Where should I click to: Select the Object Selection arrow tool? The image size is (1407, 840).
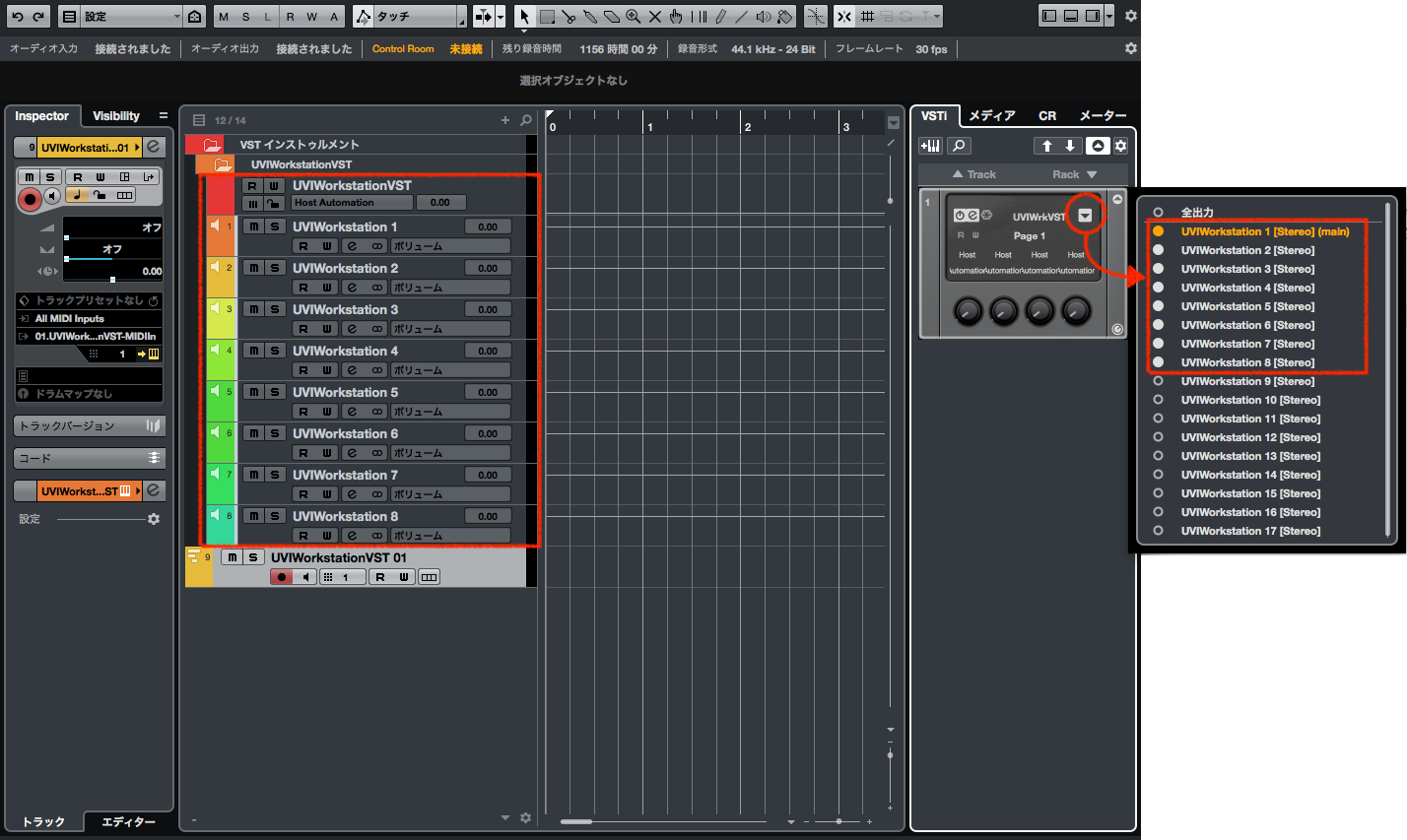524,17
